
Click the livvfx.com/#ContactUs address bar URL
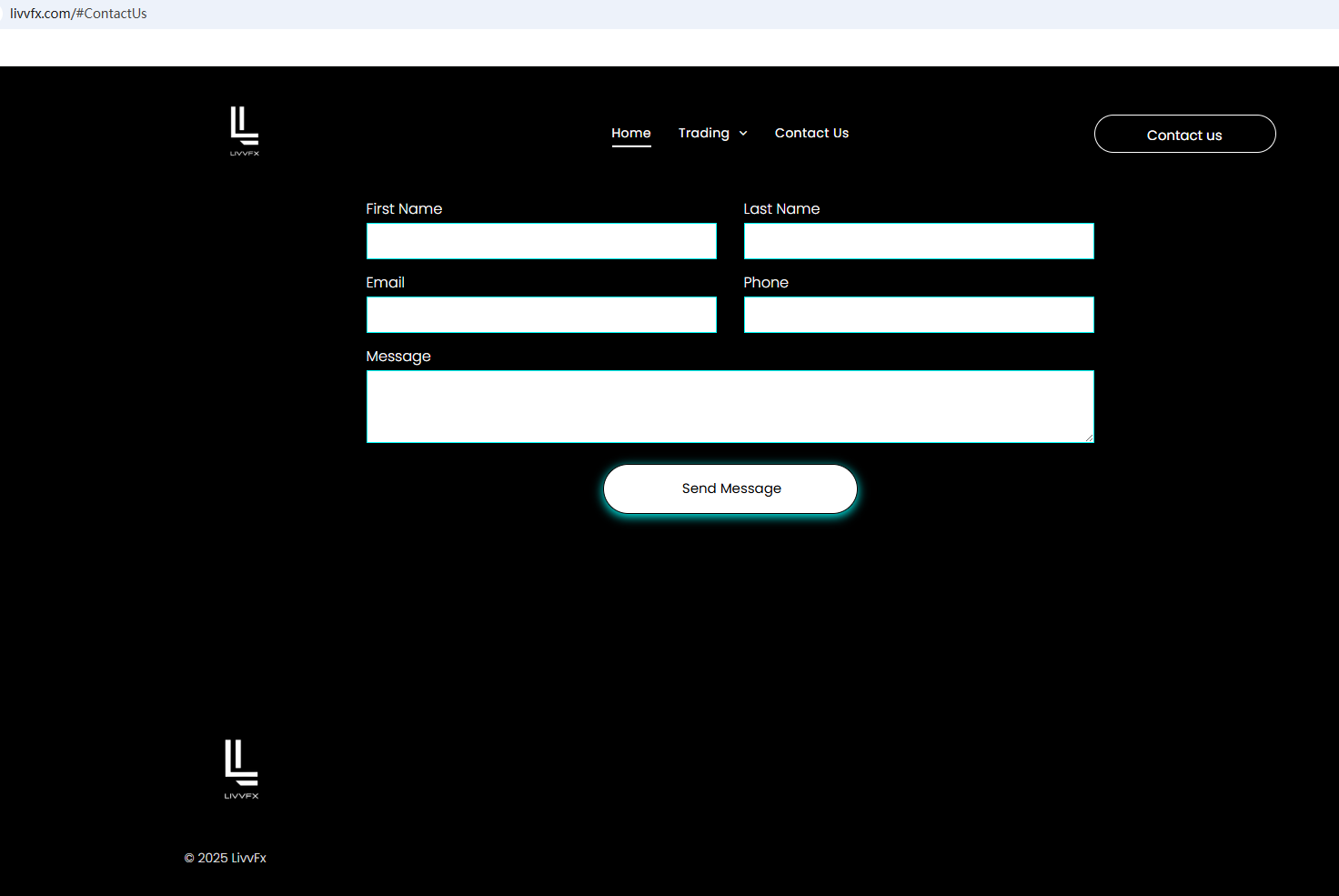click(x=78, y=14)
